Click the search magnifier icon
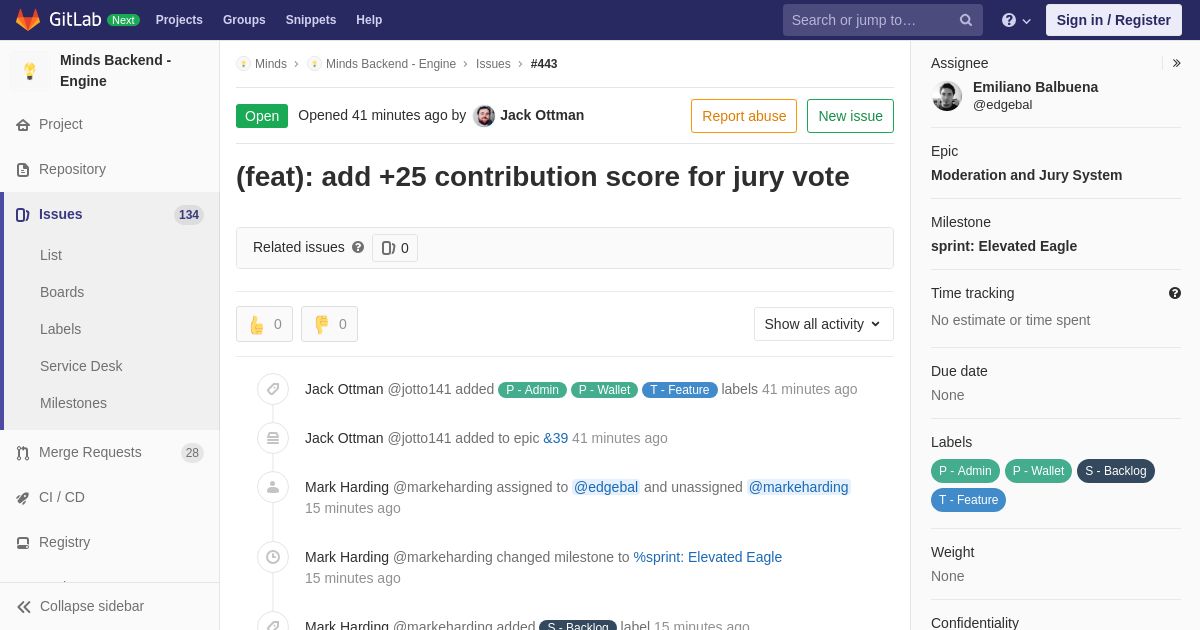 [x=966, y=20]
